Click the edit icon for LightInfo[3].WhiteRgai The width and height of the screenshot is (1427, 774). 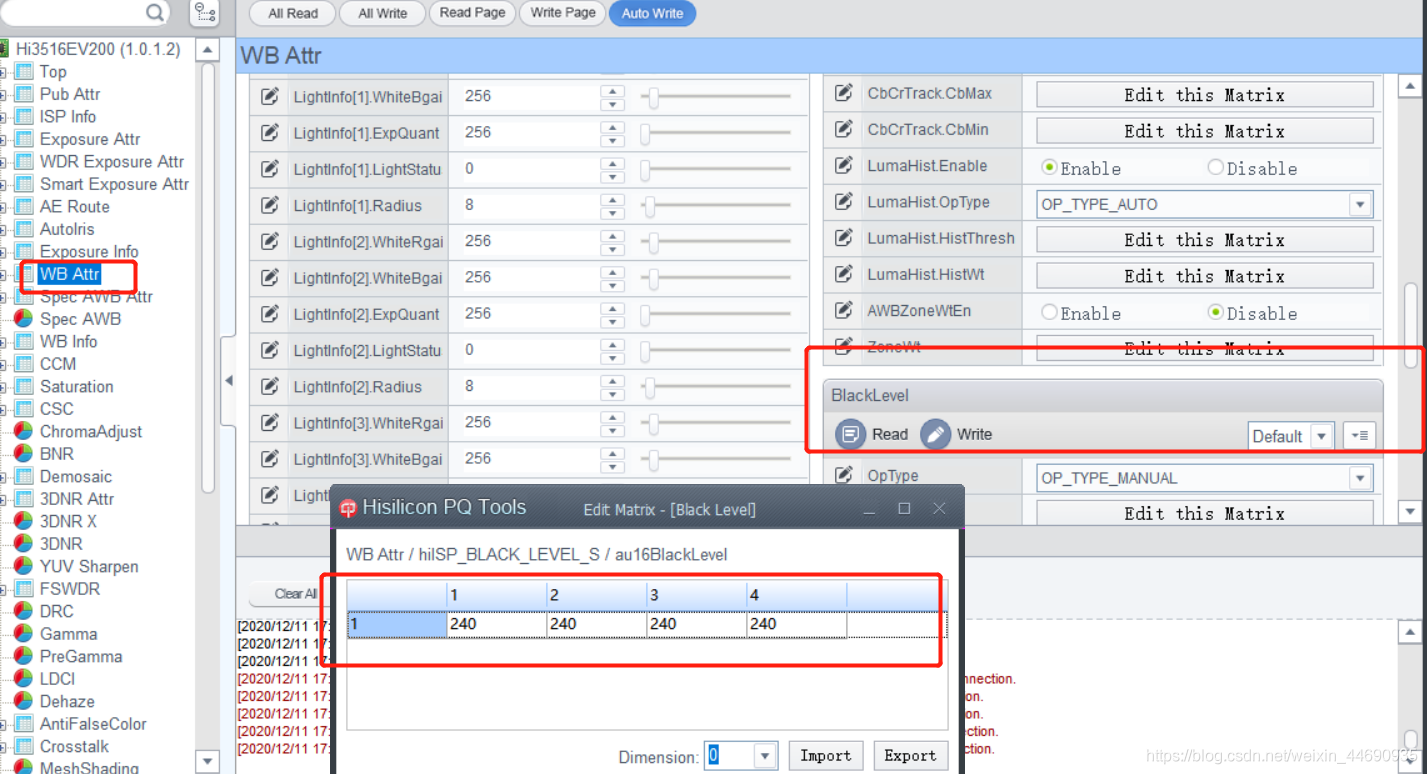click(x=269, y=423)
